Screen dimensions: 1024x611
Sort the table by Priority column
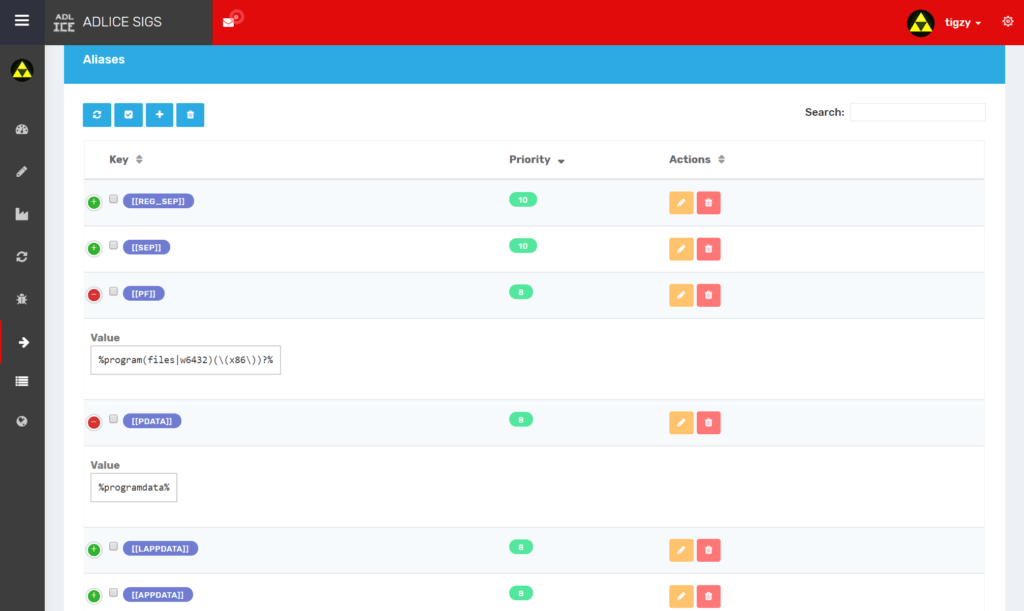[536, 160]
